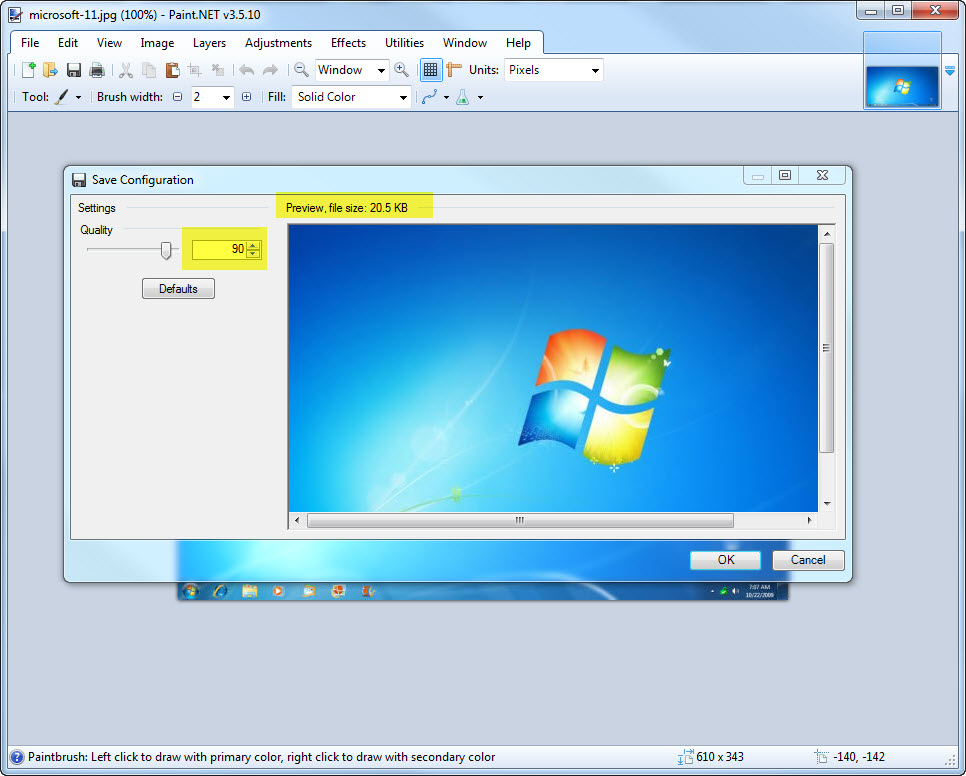The width and height of the screenshot is (966, 776).
Task: Click the Deselect icon in toolbar
Action: coord(217,70)
